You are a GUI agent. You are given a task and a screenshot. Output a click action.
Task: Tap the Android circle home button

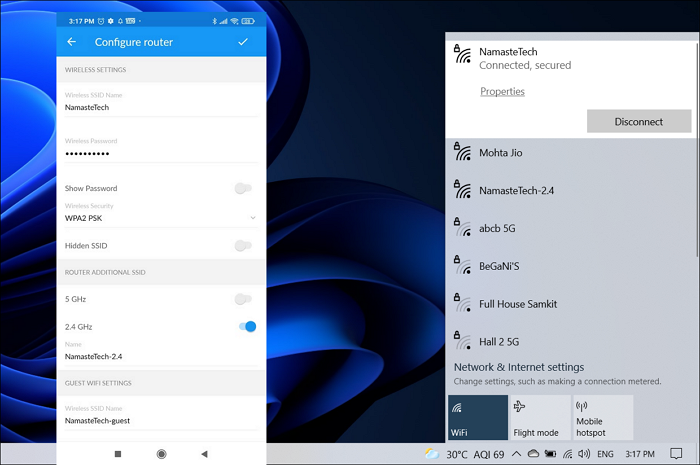(x=162, y=454)
